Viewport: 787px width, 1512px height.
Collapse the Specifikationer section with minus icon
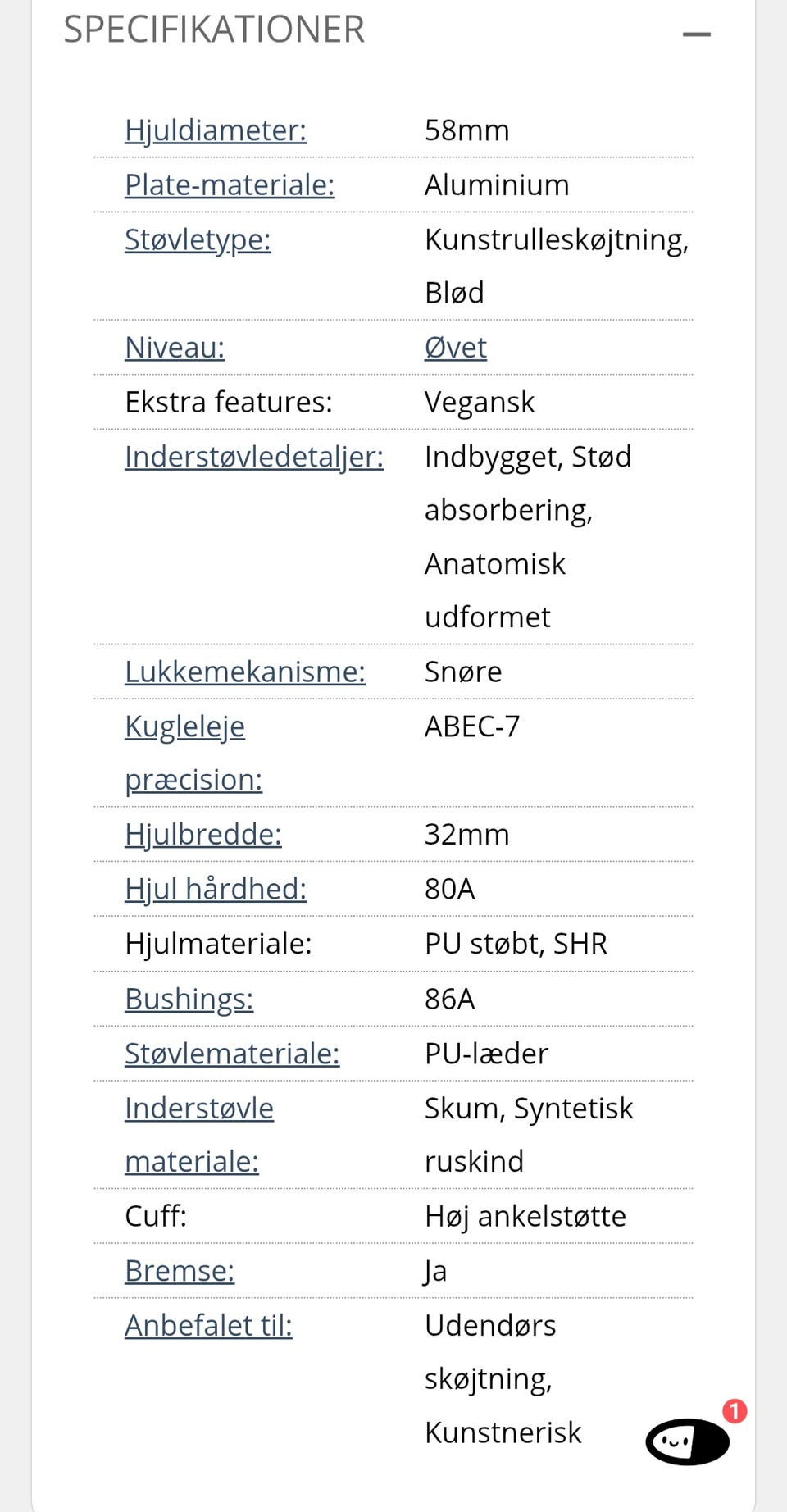coord(696,34)
